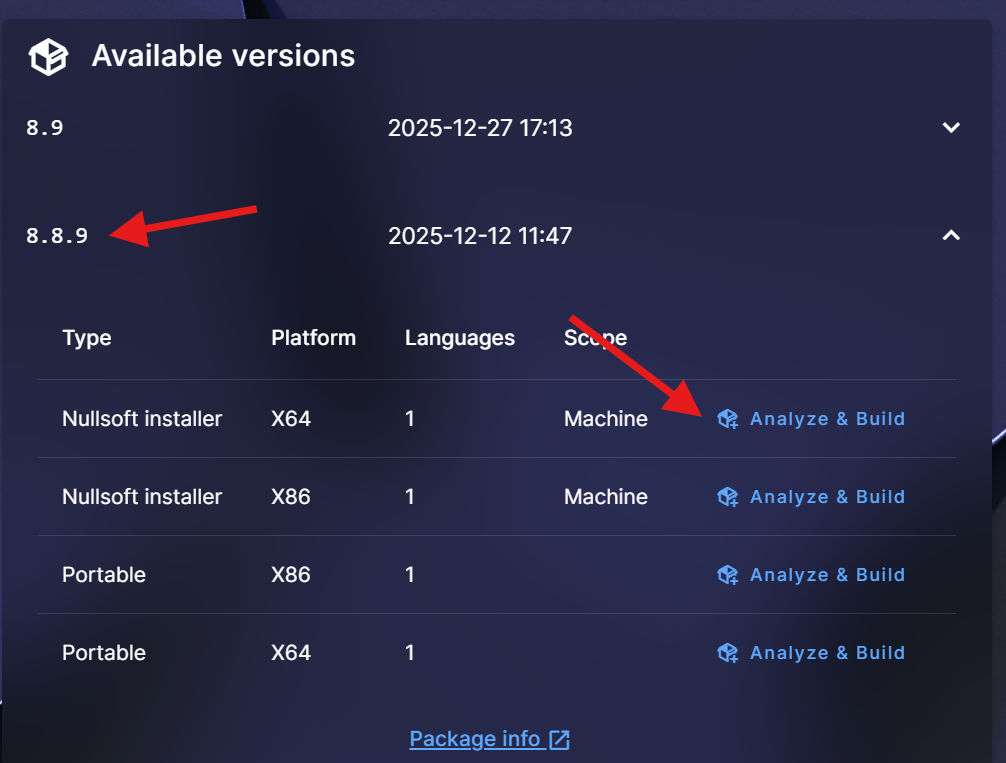The width and height of the screenshot is (1006, 763).
Task: Run Analyze & Build for the X86 Nullsoft installer
Action: coord(827,496)
